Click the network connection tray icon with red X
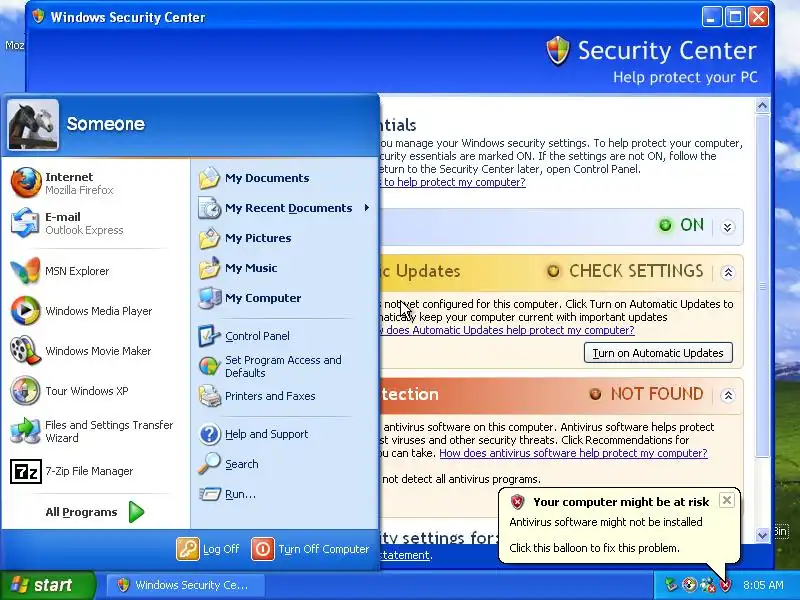The width and height of the screenshot is (800, 600). 708,585
